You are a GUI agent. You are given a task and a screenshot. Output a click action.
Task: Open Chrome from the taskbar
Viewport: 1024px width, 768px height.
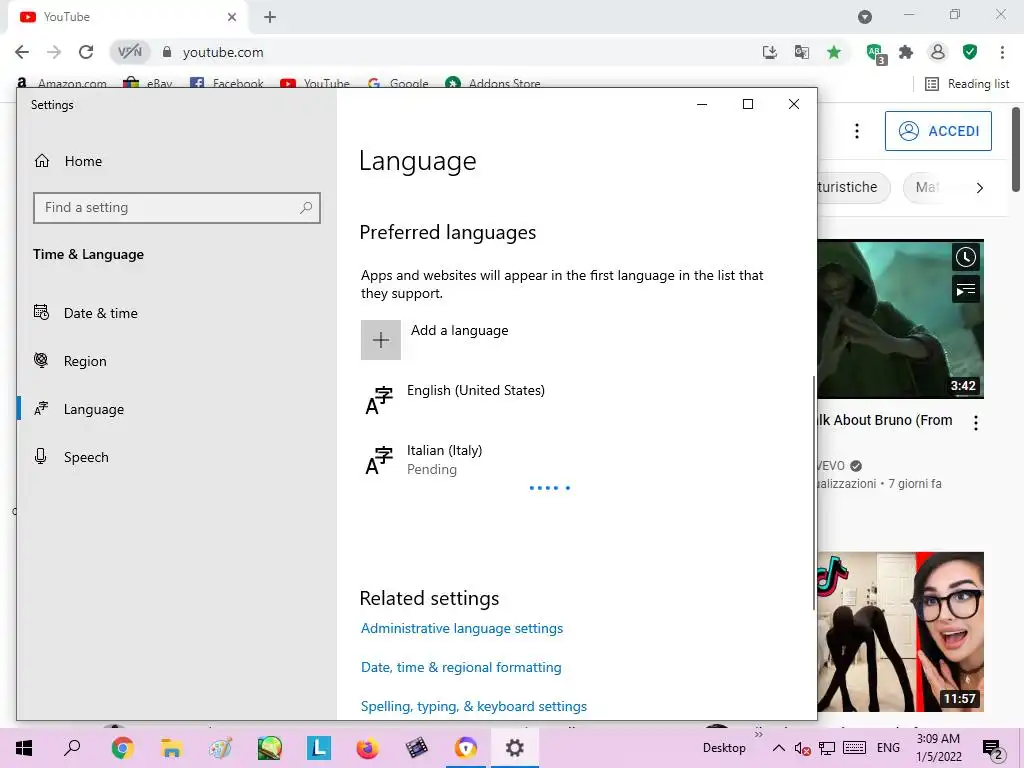122,748
